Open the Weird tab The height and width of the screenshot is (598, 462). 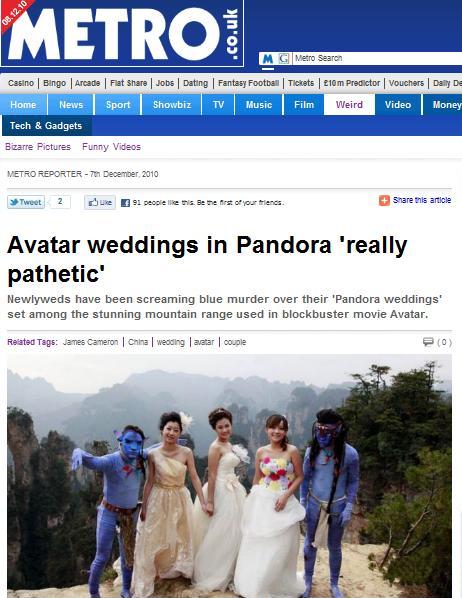tap(349, 104)
